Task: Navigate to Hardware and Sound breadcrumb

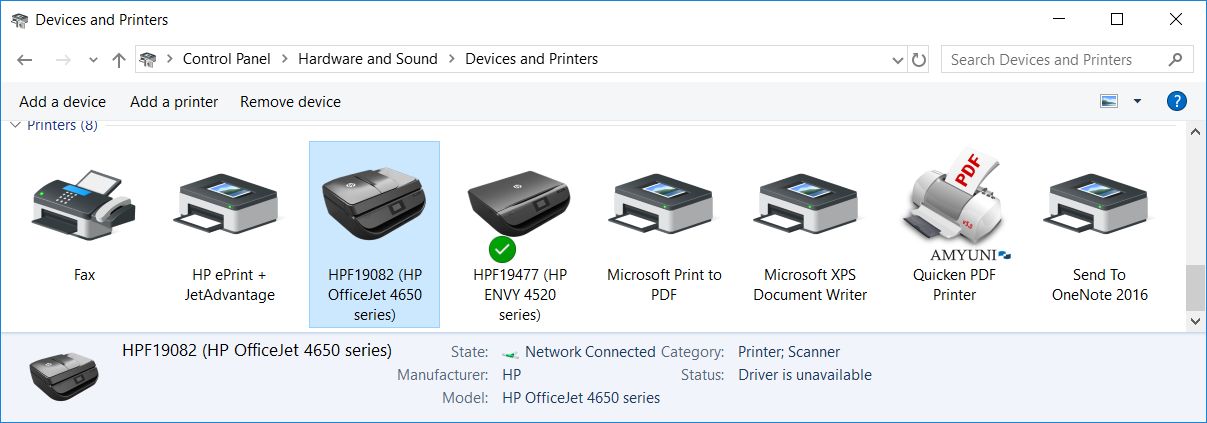Action: (368, 59)
